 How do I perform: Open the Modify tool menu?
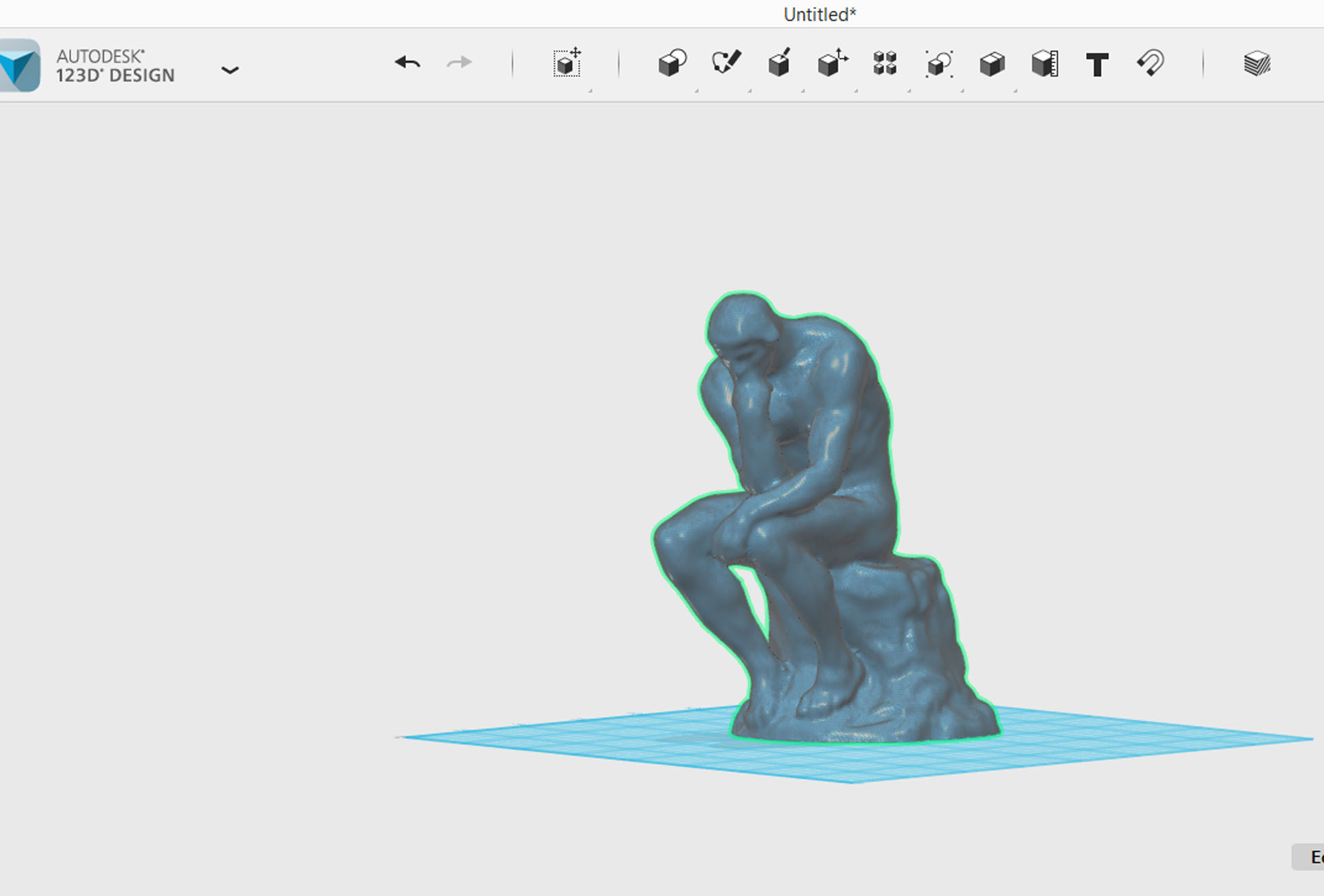coord(832,63)
